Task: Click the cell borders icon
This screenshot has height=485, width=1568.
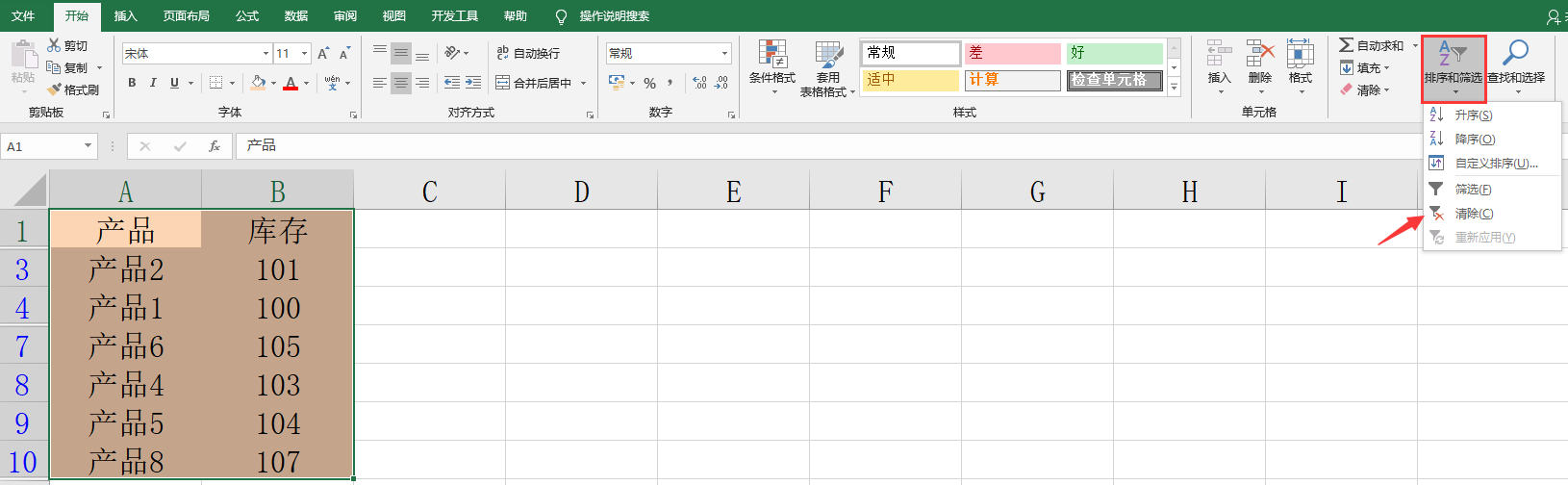Action: (216, 83)
